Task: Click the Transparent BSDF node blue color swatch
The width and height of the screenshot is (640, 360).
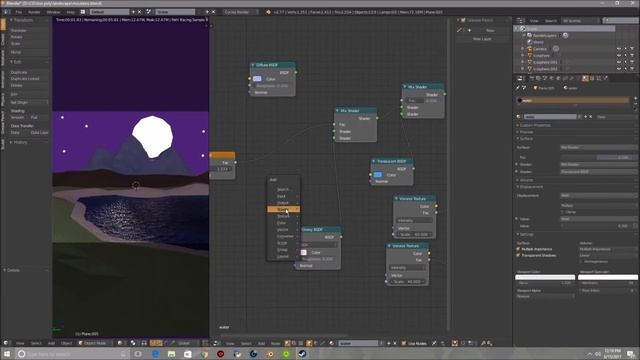Action: 378,175
